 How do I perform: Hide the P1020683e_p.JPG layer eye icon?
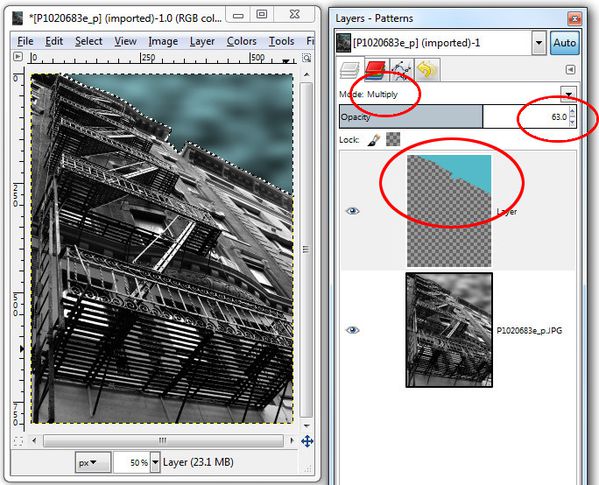352,330
